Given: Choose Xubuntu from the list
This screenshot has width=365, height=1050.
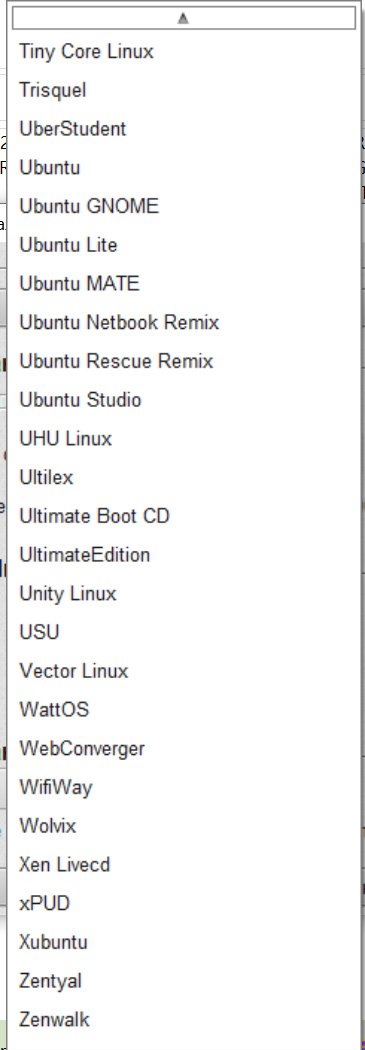Looking at the screenshot, I should [x=184, y=942].
